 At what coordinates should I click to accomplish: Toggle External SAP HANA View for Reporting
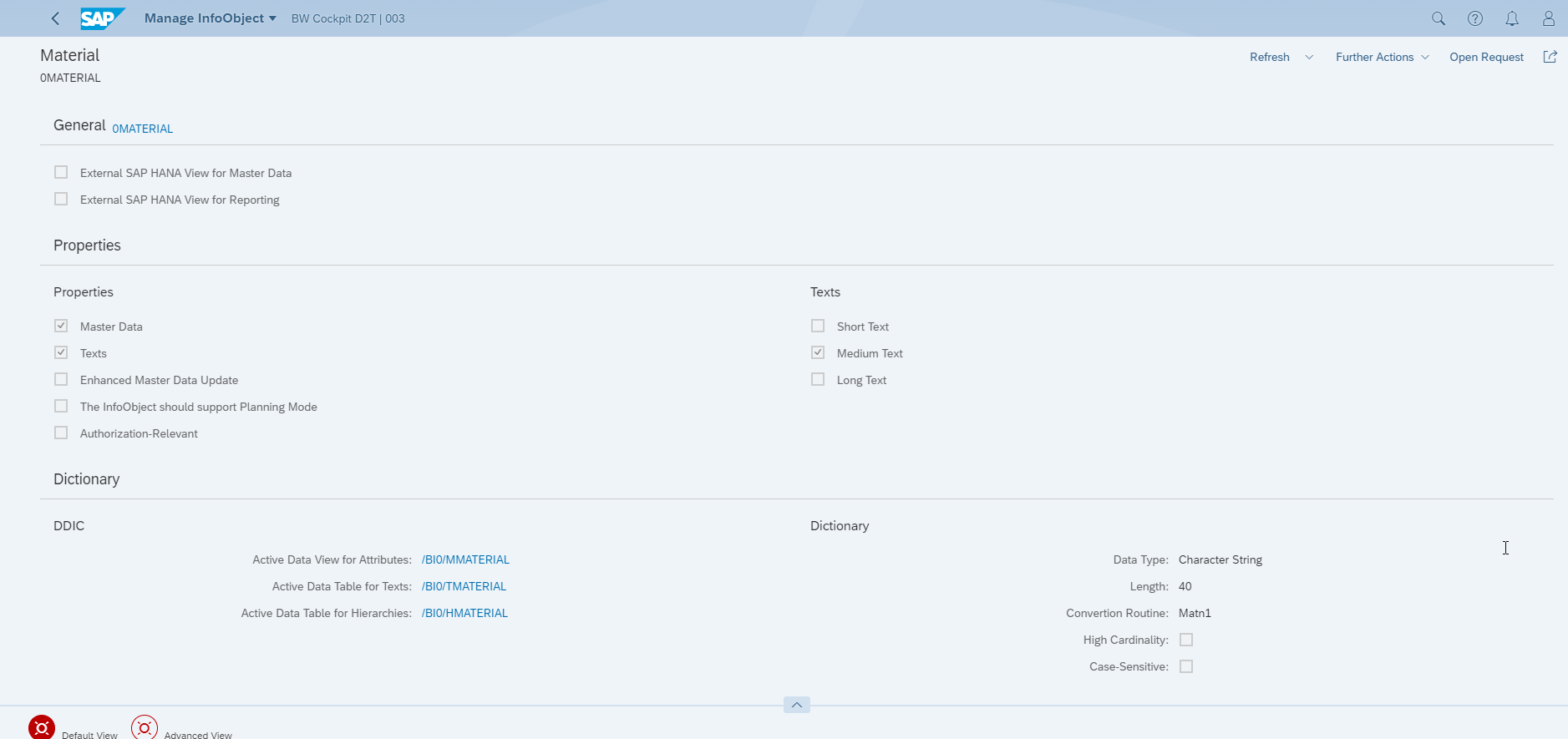coord(61,199)
